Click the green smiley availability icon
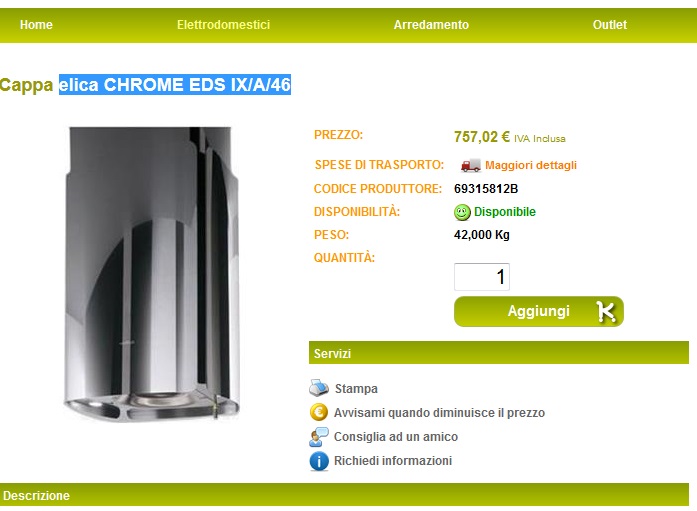 tap(462, 212)
